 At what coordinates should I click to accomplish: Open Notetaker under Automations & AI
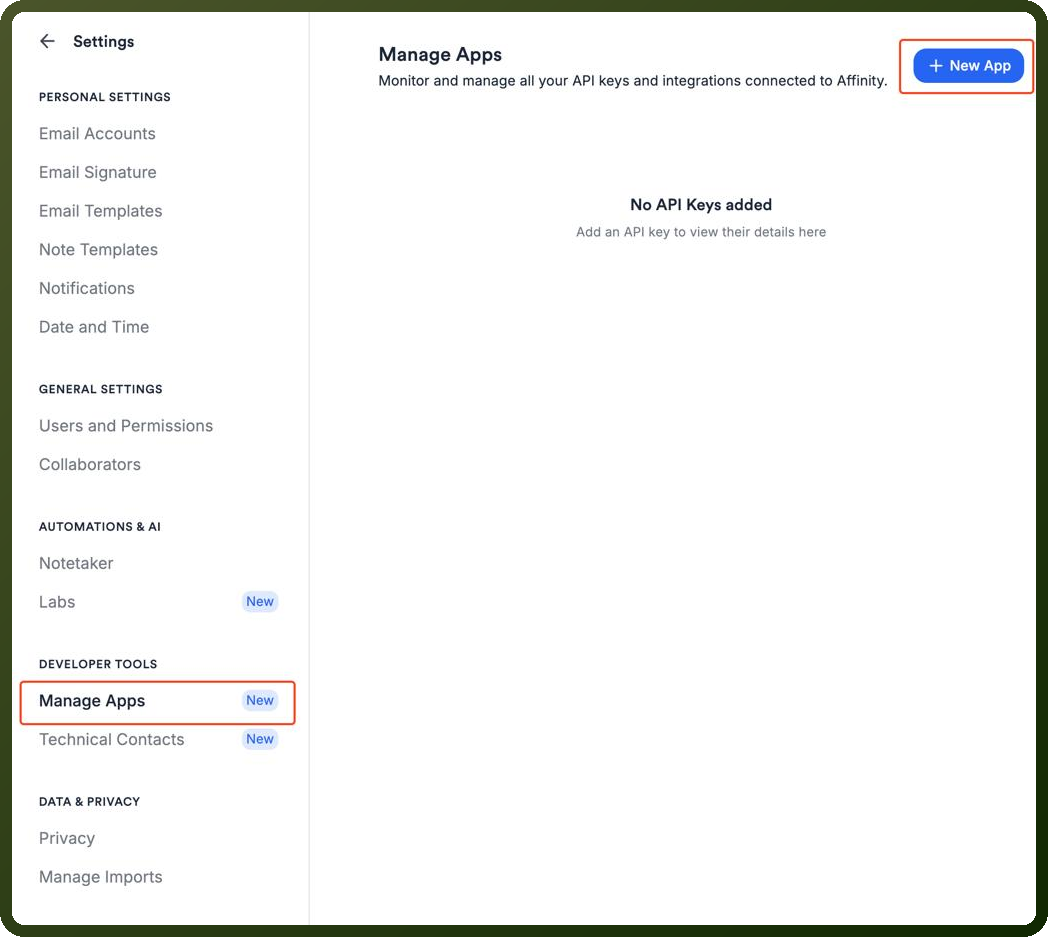(x=76, y=564)
